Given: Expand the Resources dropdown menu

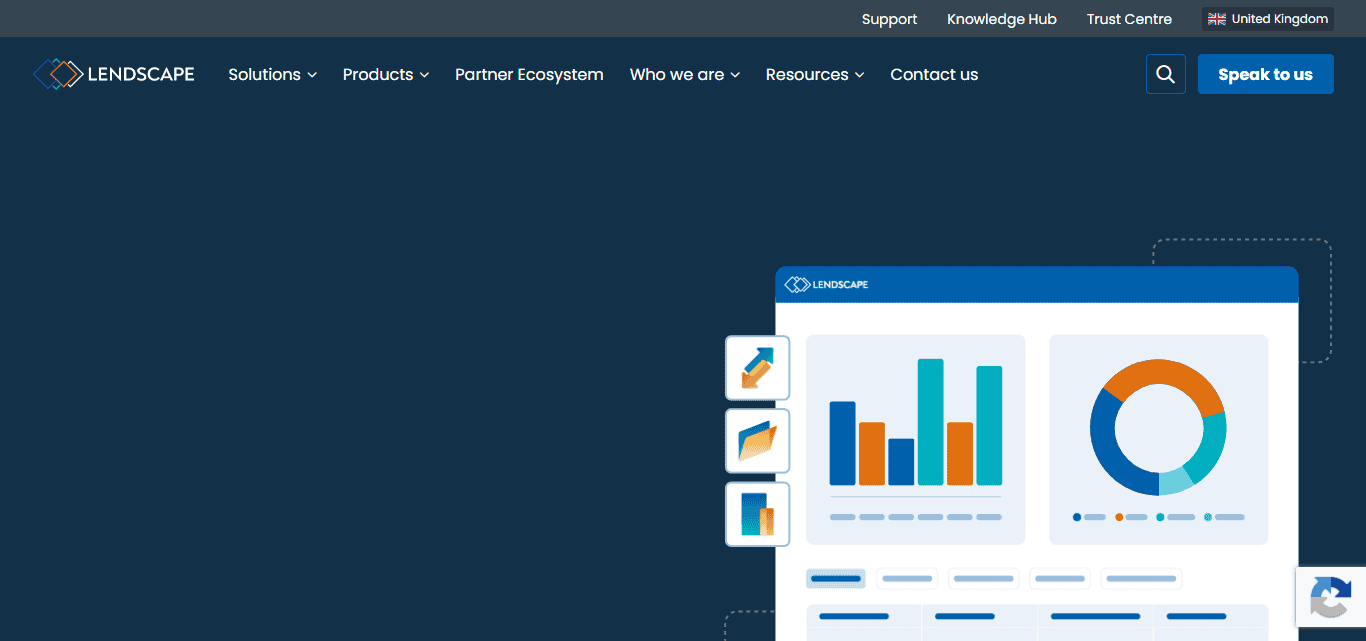Looking at the screenshot, I should coord(815,74).
